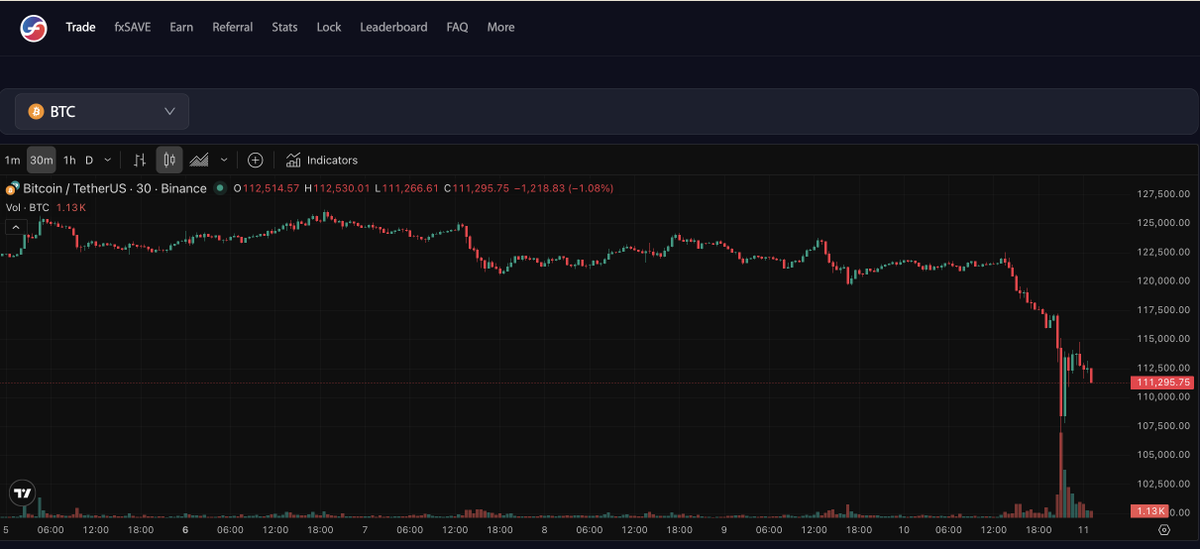Open chart settings gear icon
The height and width of the screenshot is (549, 1200).
pyautogui.click(x=1164, y=530)
